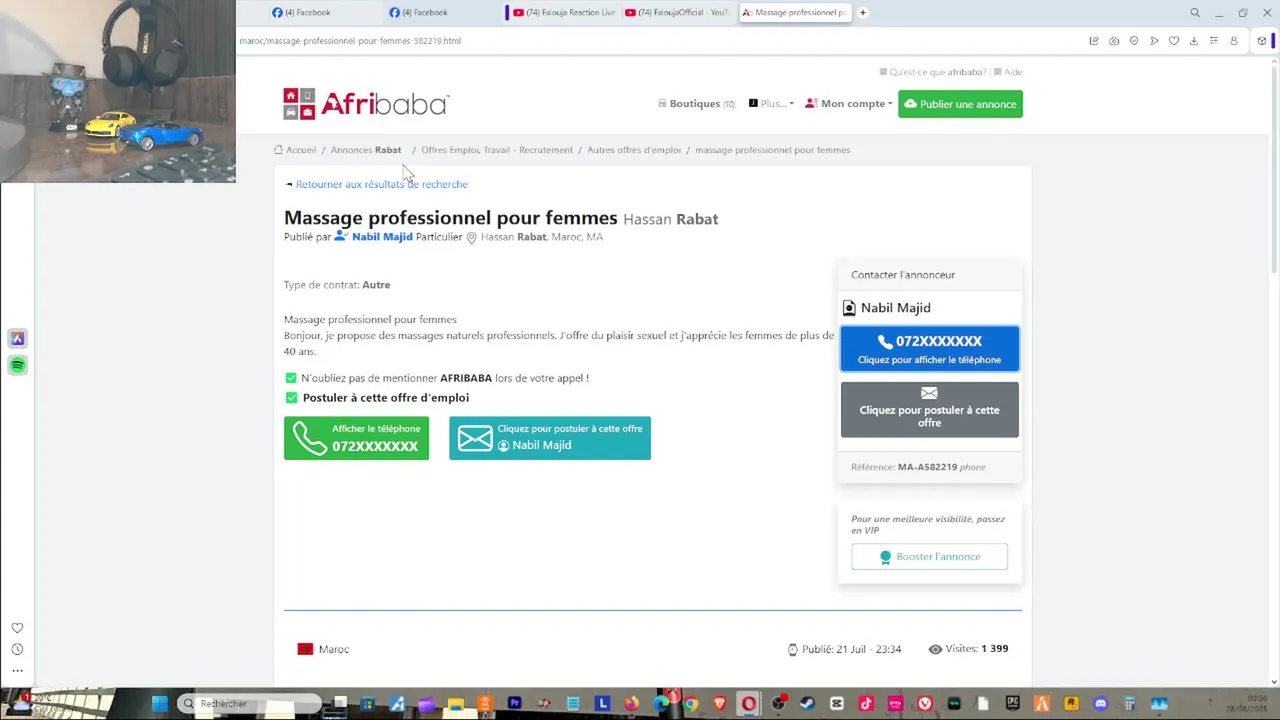
Task: Open Boutiques link in header
Action: click(696, 104)
